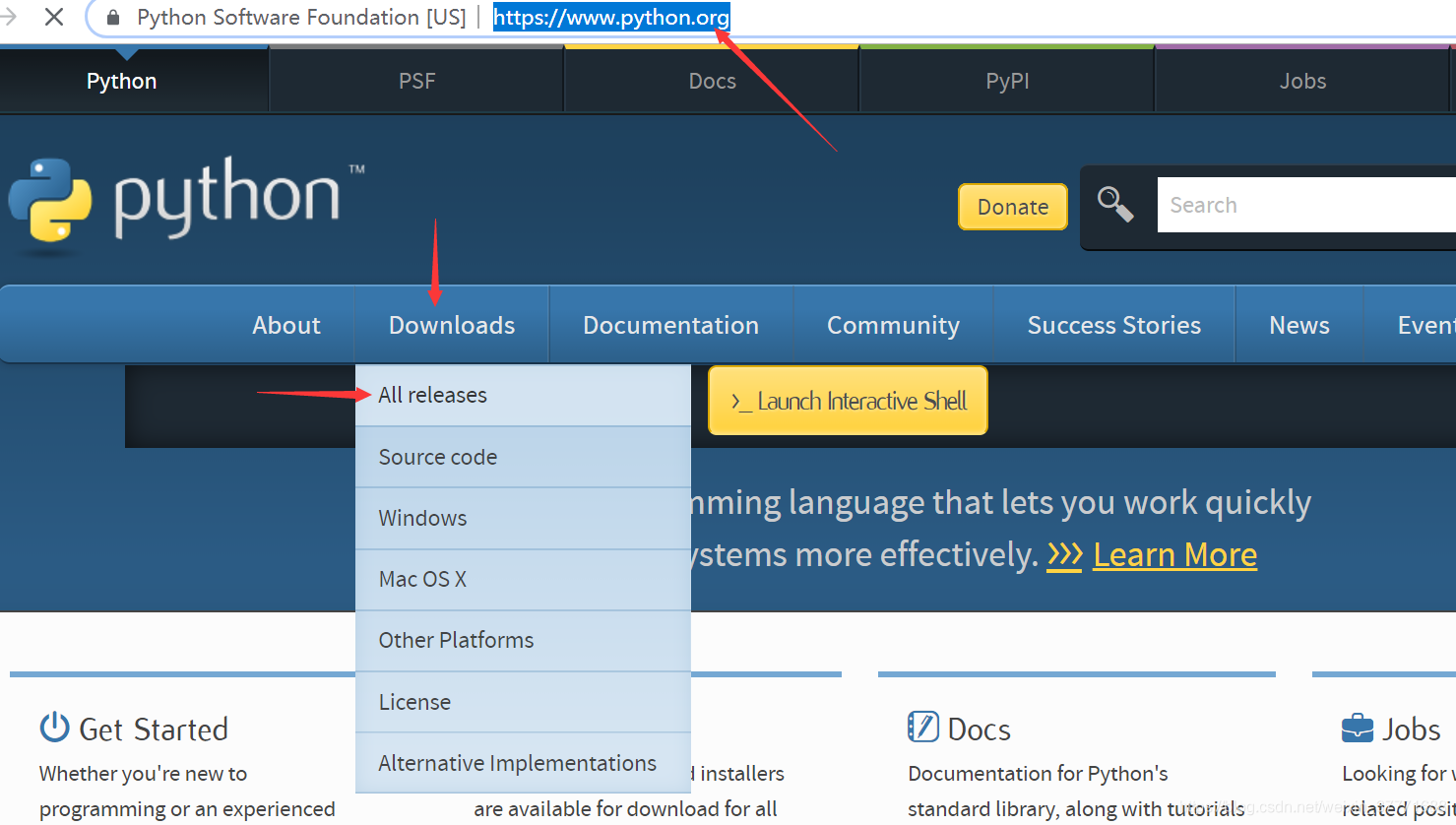
Task: Click the browser stop loading X icon
Action: click(54, 17)
